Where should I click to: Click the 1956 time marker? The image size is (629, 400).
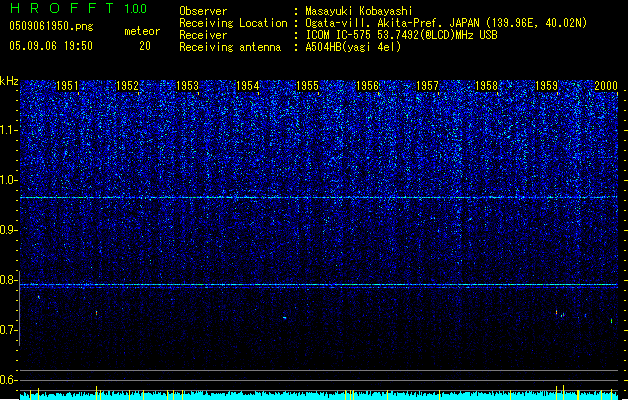pyautogui.click(x=367, y=86)
